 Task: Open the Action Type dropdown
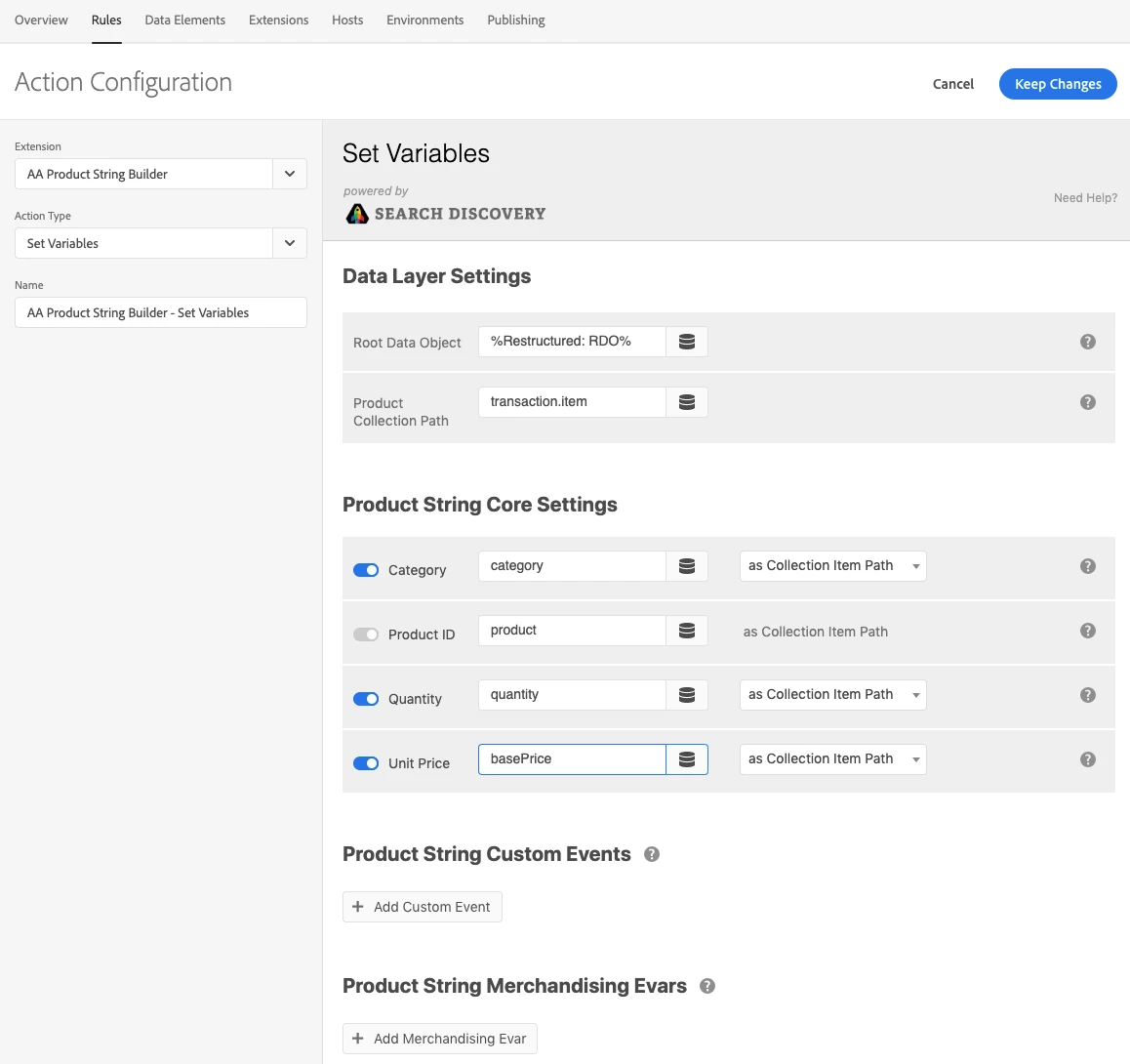coord(289,243)
